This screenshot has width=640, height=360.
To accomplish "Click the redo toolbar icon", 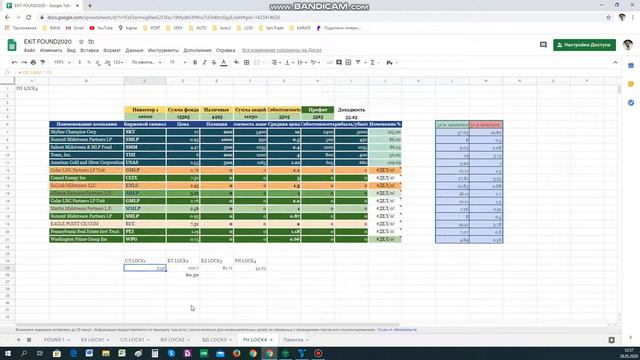I will click(x=24, y=62).
